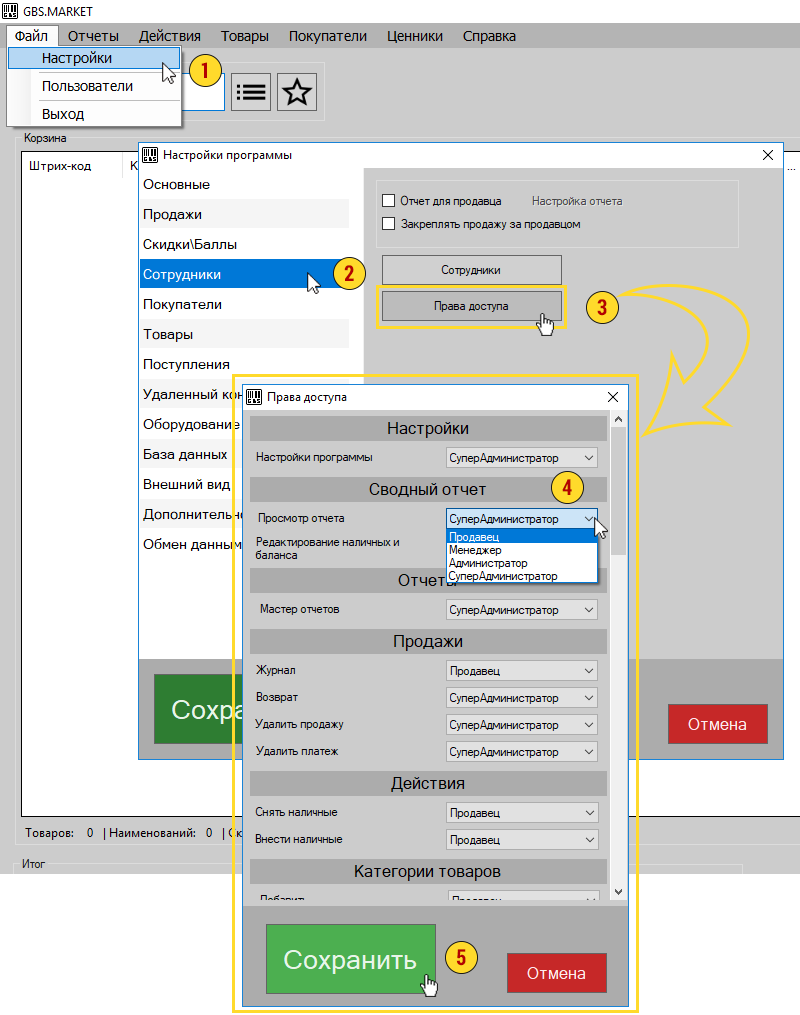This screenshot has height=1015, width=800.
Task: Open 'Настройки программы' access dropdown
Action: (x=522, y=458)
